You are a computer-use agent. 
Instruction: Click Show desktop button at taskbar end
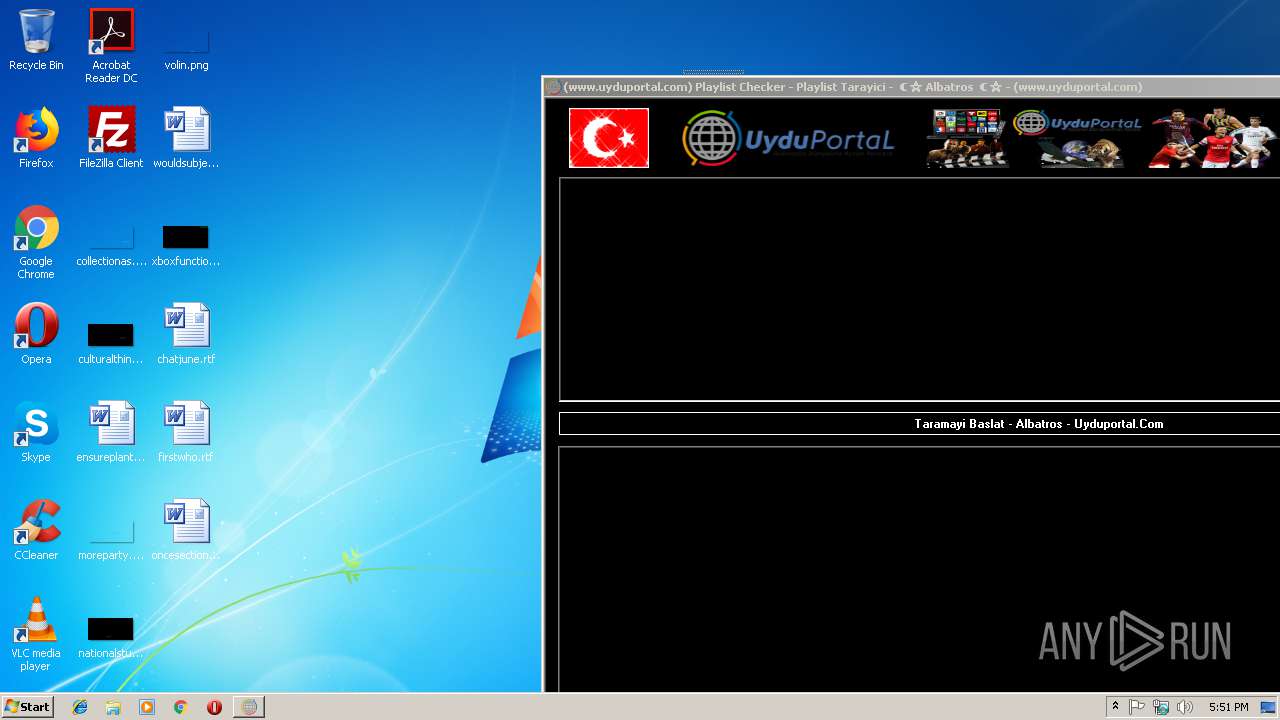pyautogui.click(x=1270, y=707)
